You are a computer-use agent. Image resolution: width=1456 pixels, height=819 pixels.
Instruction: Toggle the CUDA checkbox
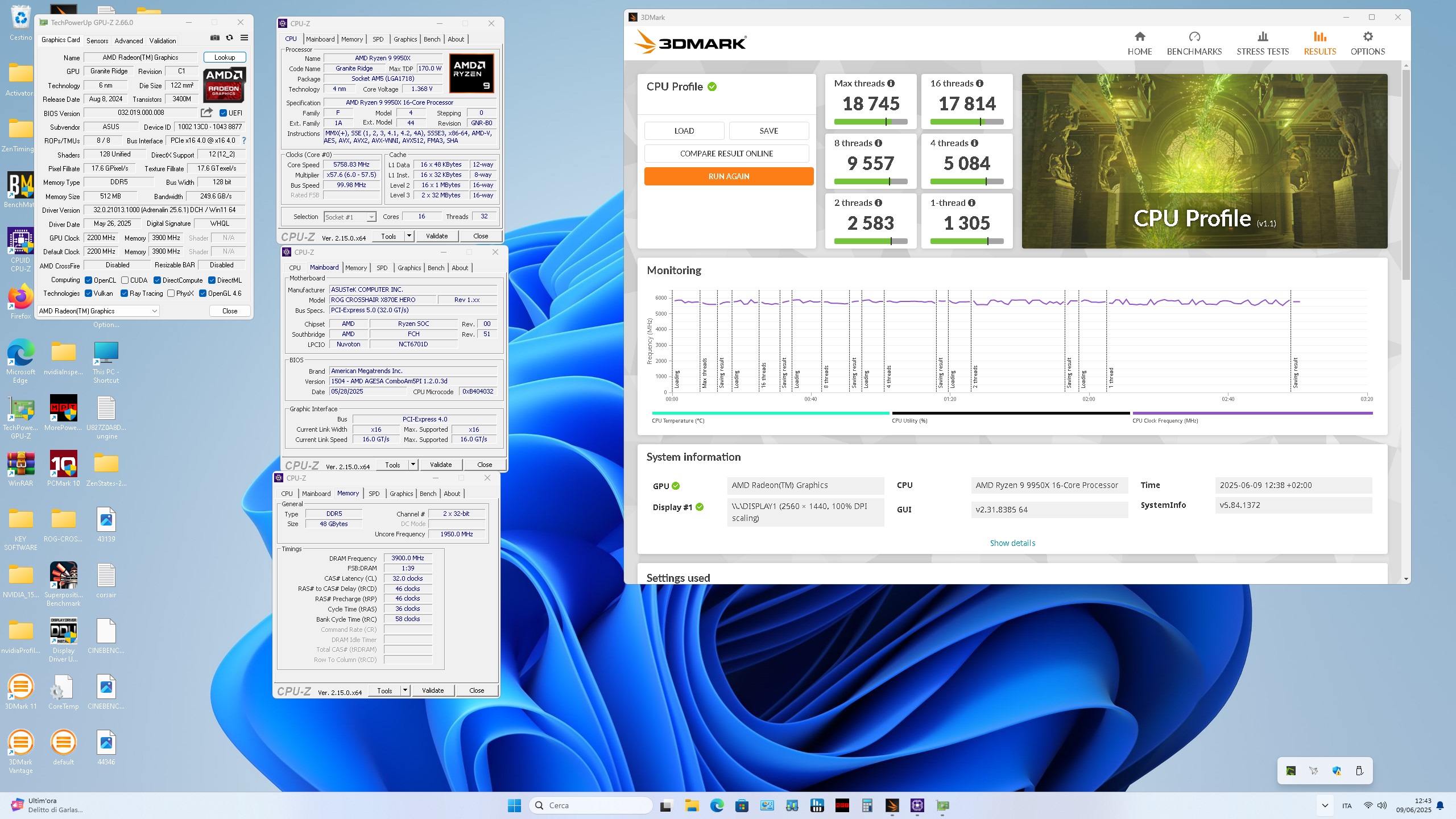[x=125, y=280]
